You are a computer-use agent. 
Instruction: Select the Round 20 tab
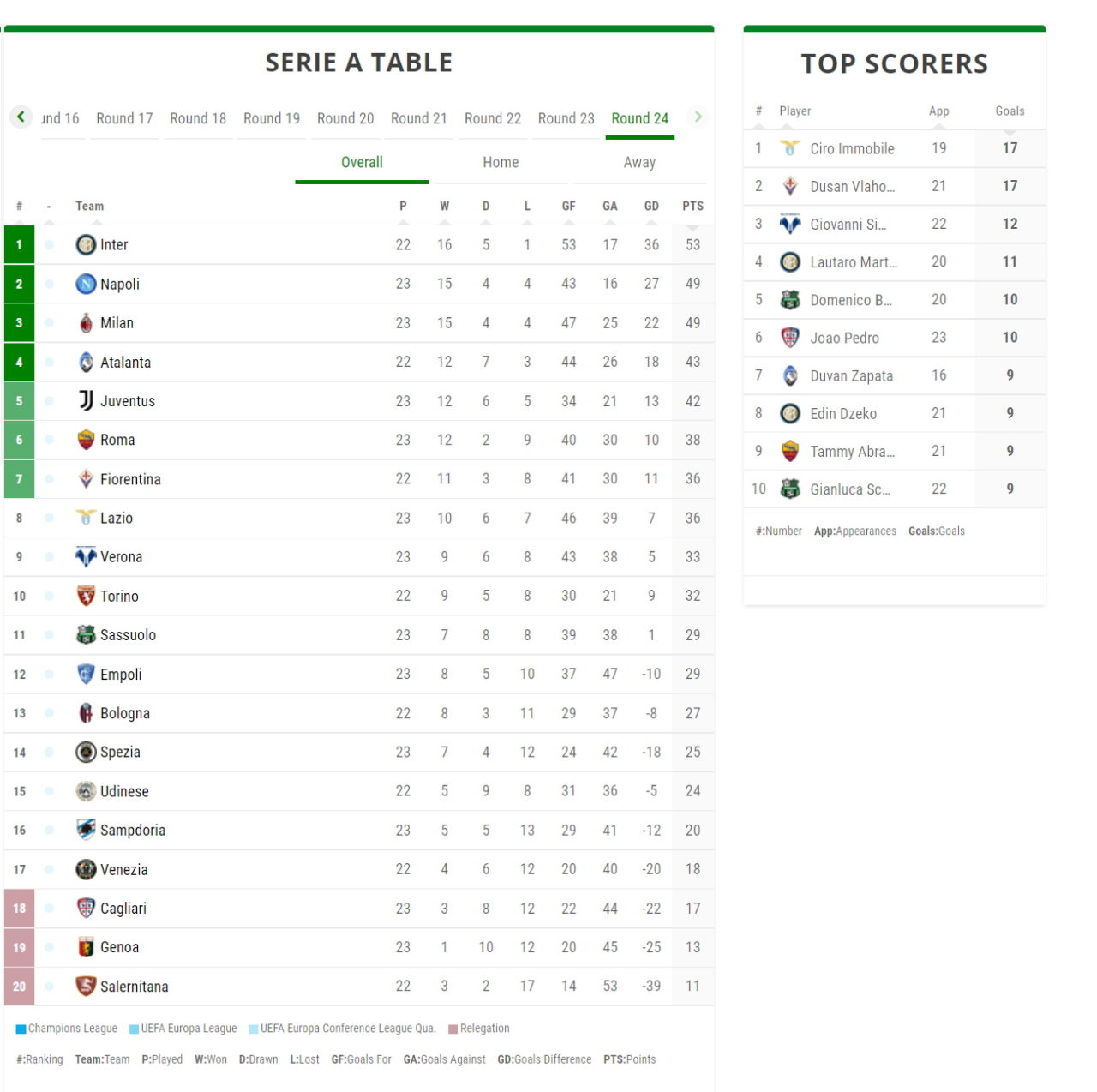tap(345, 118)
